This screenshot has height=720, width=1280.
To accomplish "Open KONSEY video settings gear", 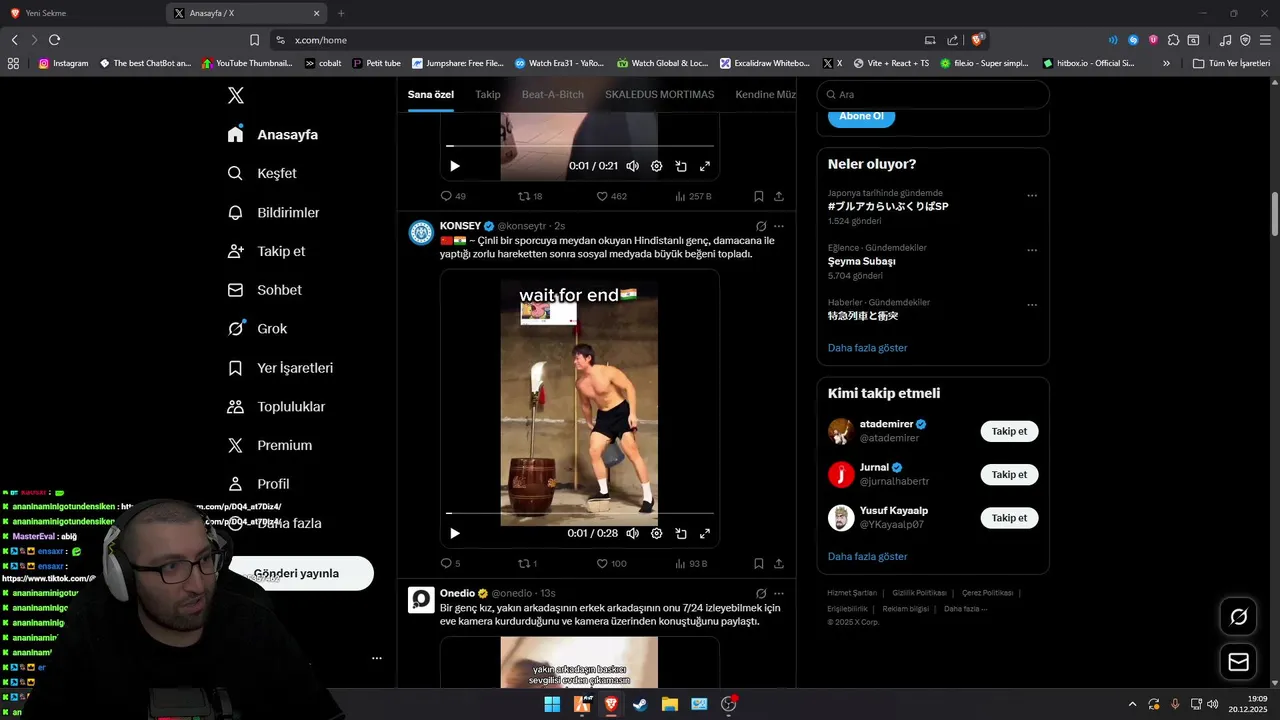I will pyautogui.click(x=656, y=533).
